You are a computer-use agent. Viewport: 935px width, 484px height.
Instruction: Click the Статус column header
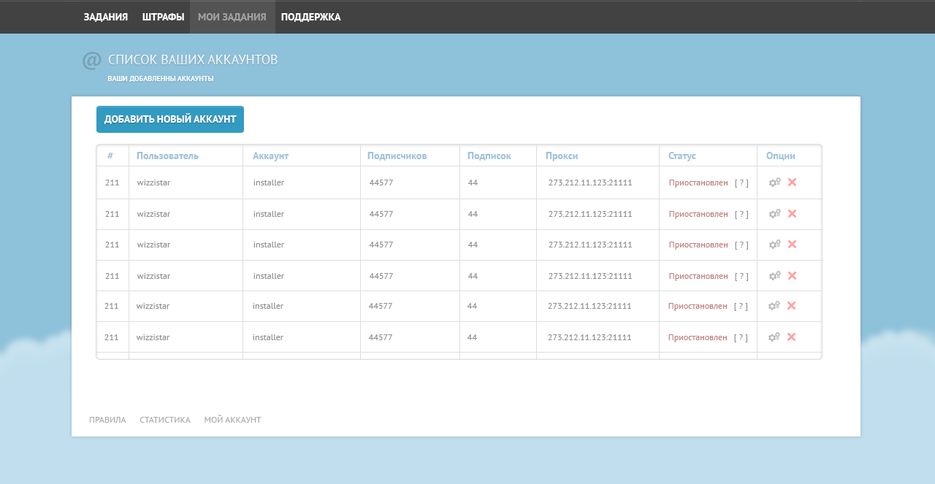(682, 156)
